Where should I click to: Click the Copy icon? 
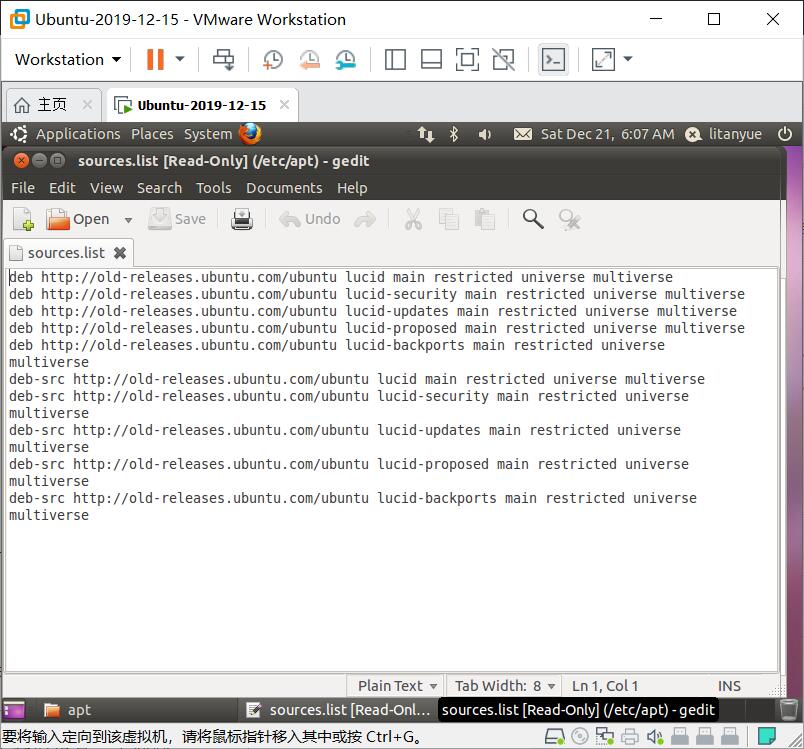(x=449, y=219)
